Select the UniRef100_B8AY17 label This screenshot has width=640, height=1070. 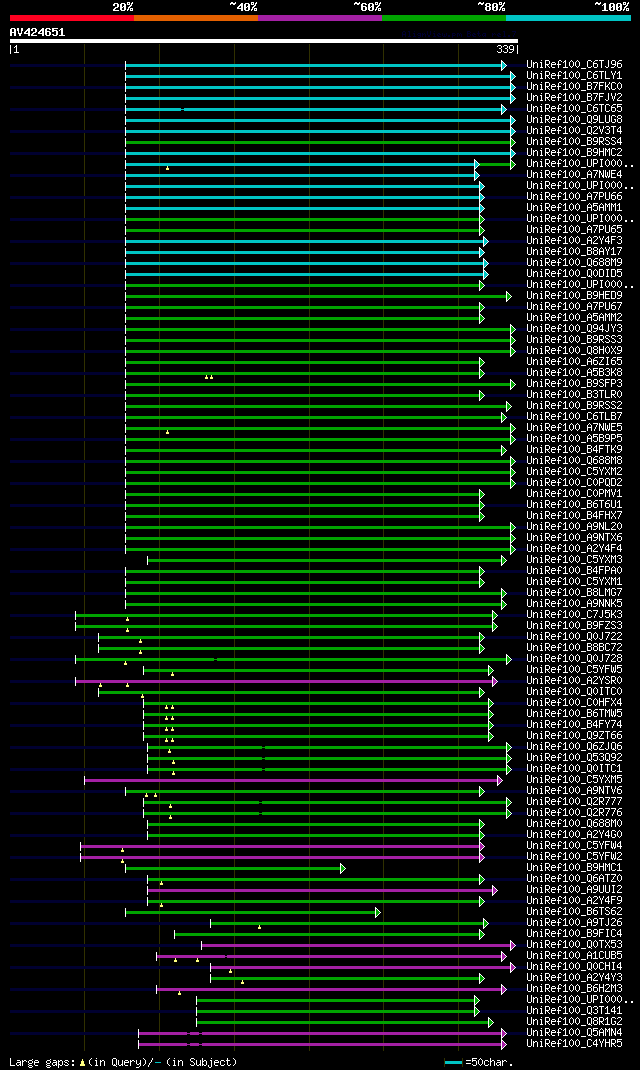[x=574, y=252]
